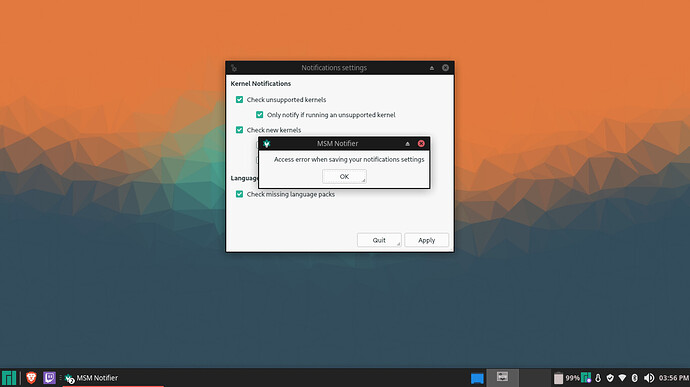The height and width of the screenshot is (387, 690).
Task: Open the Twitch launcher icon
Action: (x=49, y=377)
